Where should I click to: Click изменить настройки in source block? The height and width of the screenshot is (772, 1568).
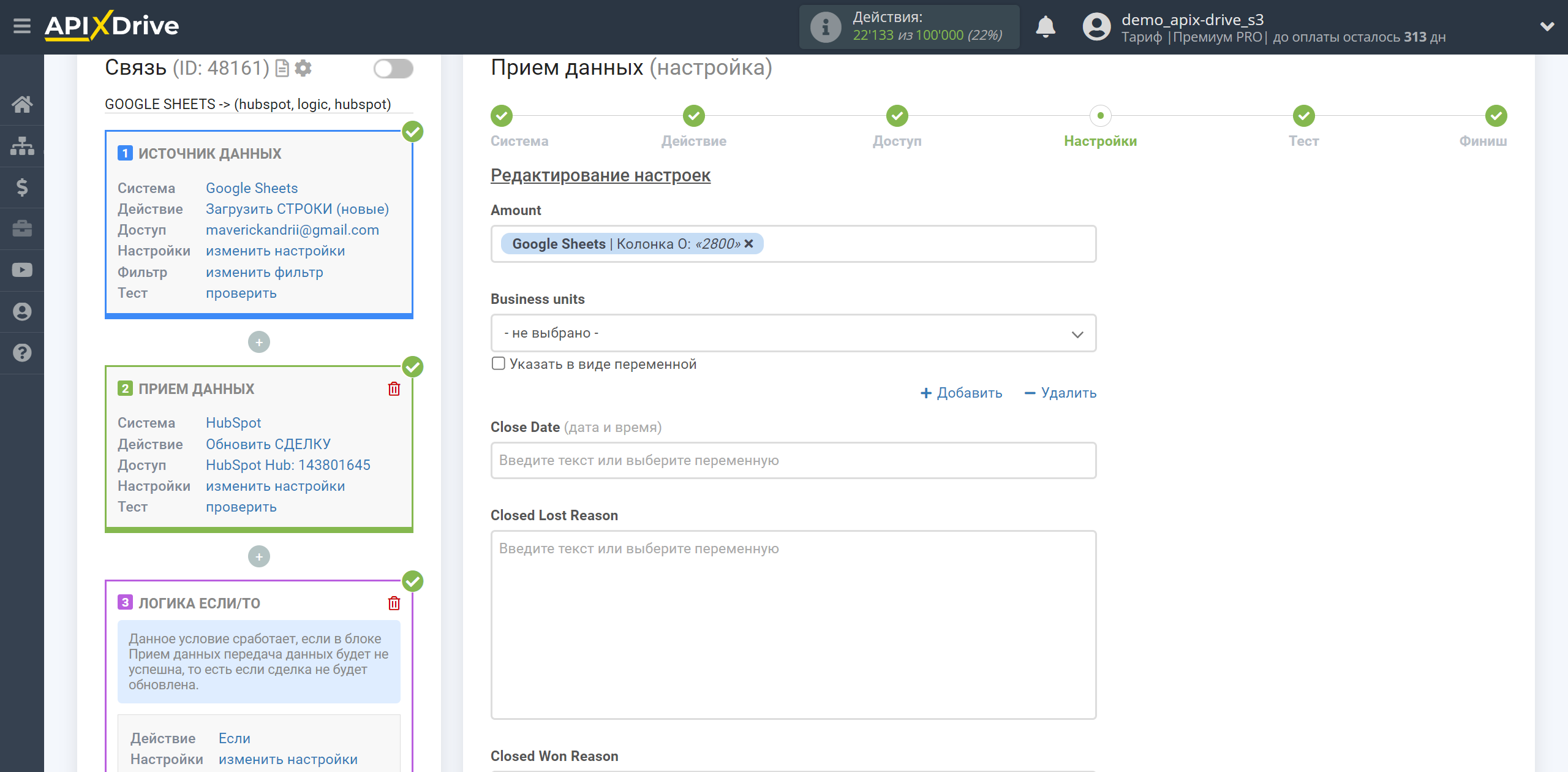(x=275, y=251)
